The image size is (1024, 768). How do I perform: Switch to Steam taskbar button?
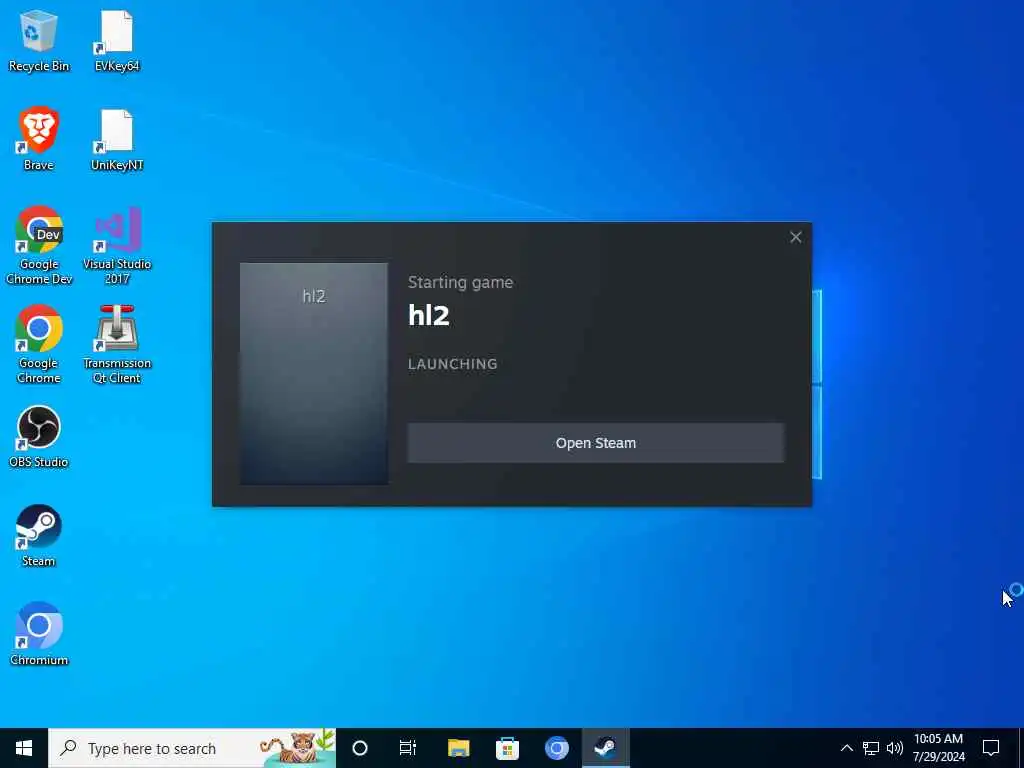605,748
